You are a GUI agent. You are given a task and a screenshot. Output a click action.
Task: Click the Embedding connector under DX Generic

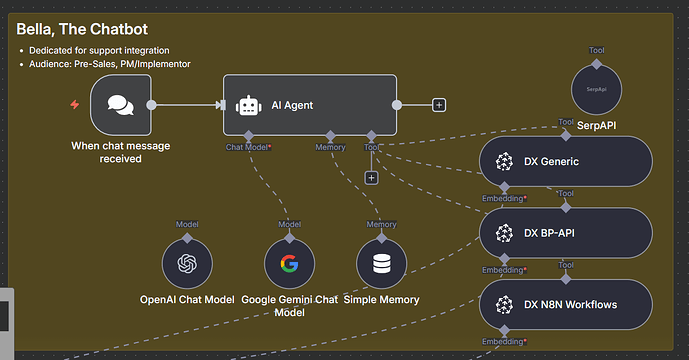(504, 187)
